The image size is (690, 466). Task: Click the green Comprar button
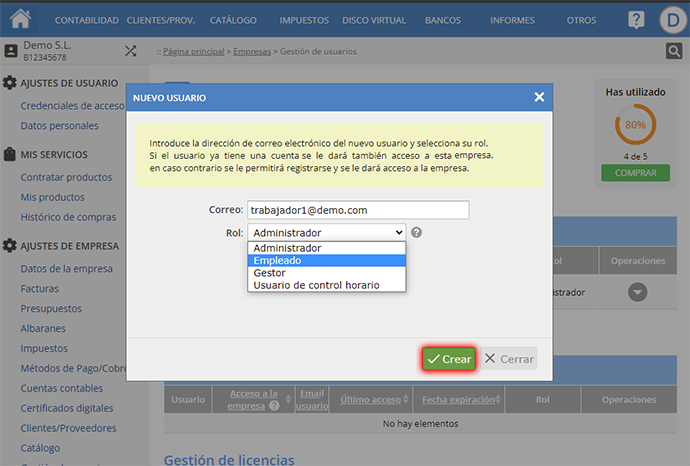tap(635, 173)
